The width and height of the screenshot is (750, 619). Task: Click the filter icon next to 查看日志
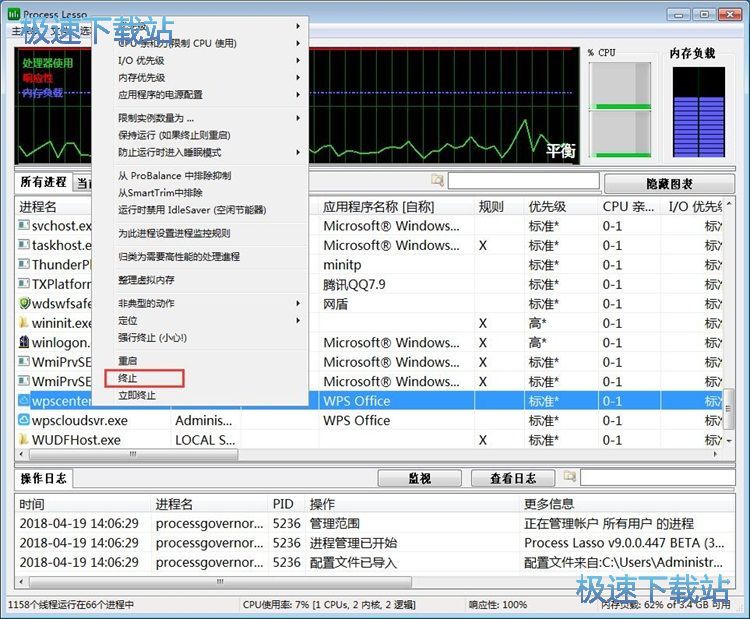(x=569, y=478)
